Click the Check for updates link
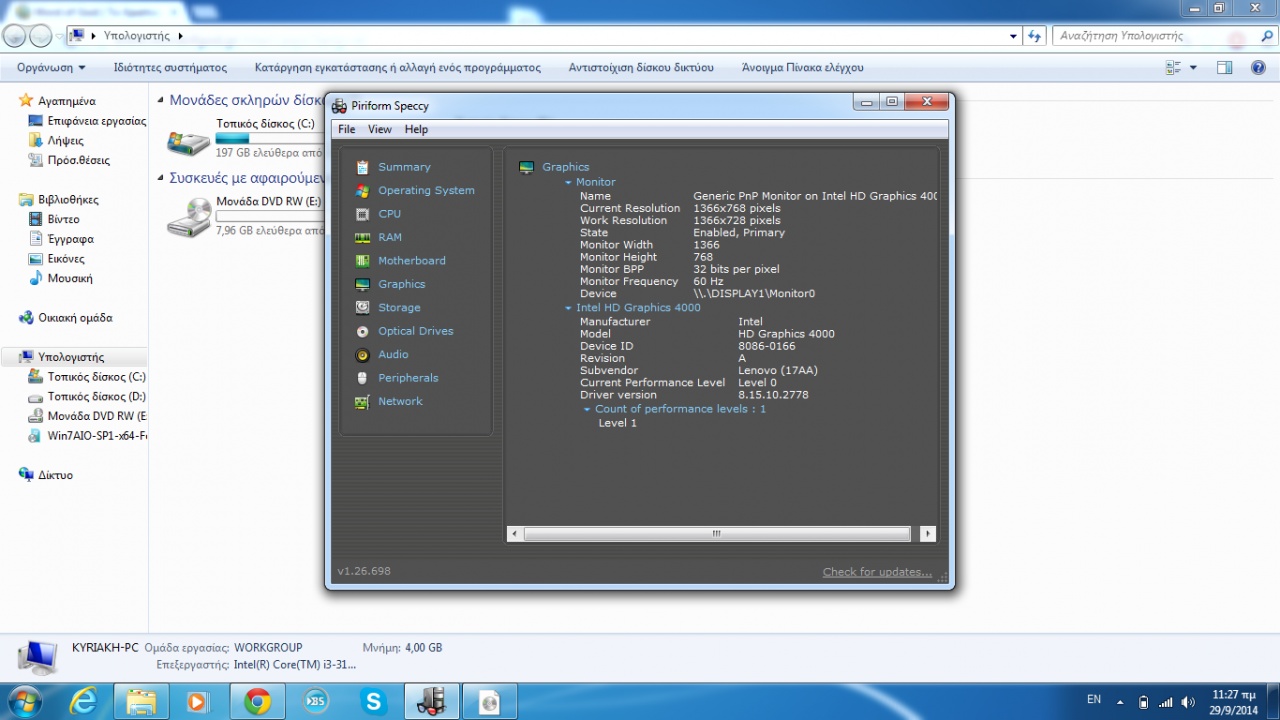The image size is (1280, 720). coord(877,572)
